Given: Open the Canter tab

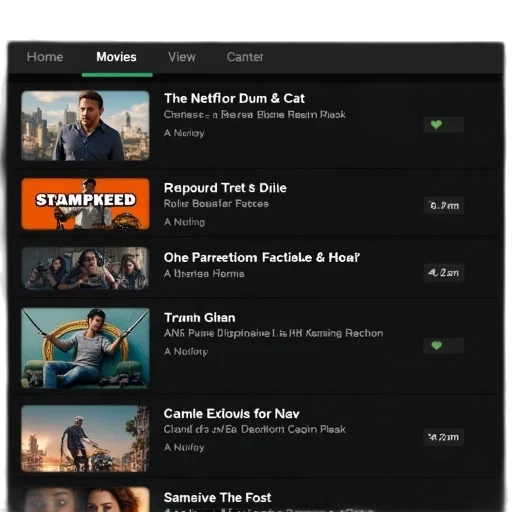Looking at the screenshot, I should click(245, 57).
